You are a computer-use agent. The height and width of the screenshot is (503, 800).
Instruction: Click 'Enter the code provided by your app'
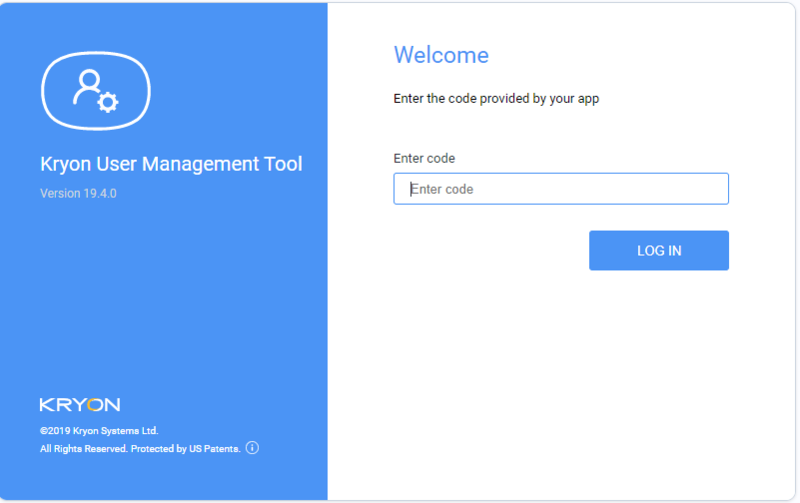[496, 98]
